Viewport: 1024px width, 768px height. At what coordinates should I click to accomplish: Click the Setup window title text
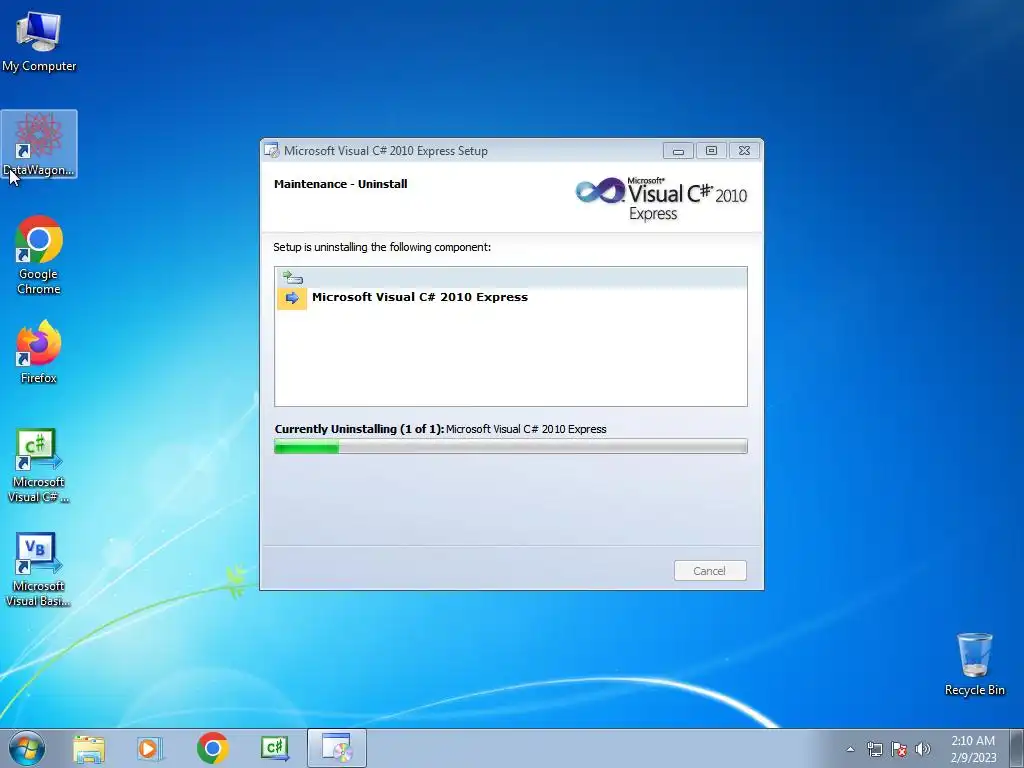386,151
